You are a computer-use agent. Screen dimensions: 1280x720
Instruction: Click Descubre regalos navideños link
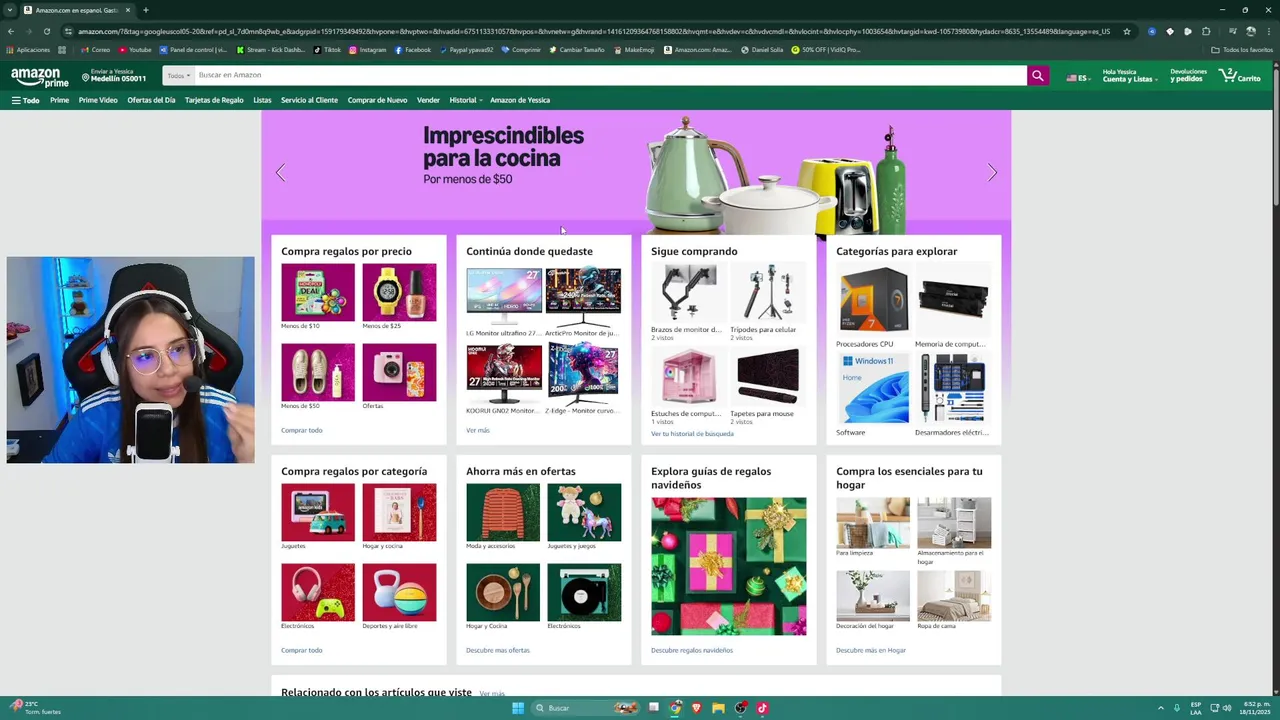click(x=692, y=650)
